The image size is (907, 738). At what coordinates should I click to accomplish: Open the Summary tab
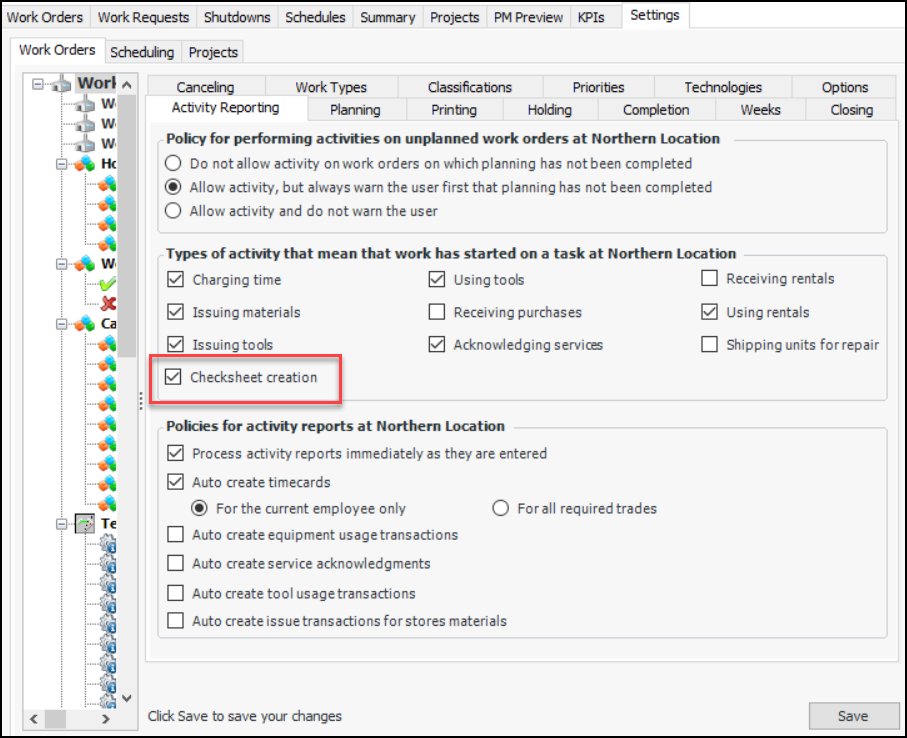(x=388, y=17)
